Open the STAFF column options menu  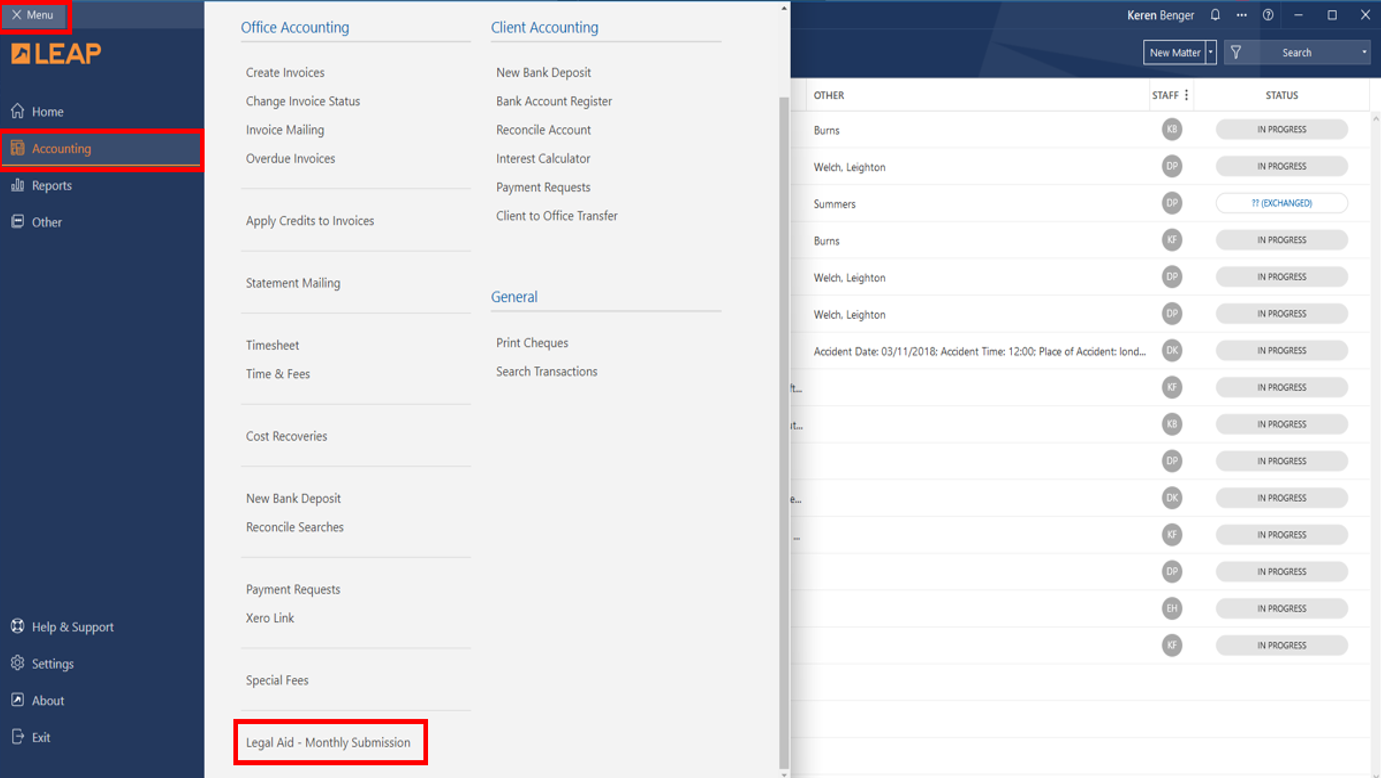(x=1186, y=96)
